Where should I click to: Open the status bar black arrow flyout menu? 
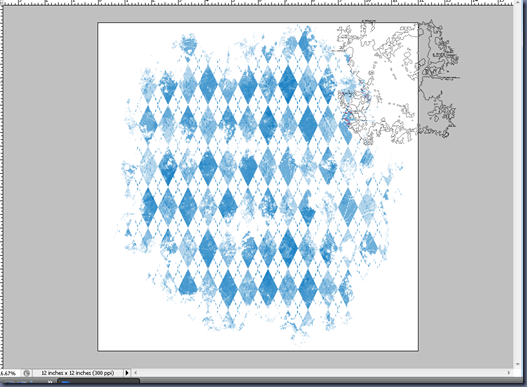[127, 373]
